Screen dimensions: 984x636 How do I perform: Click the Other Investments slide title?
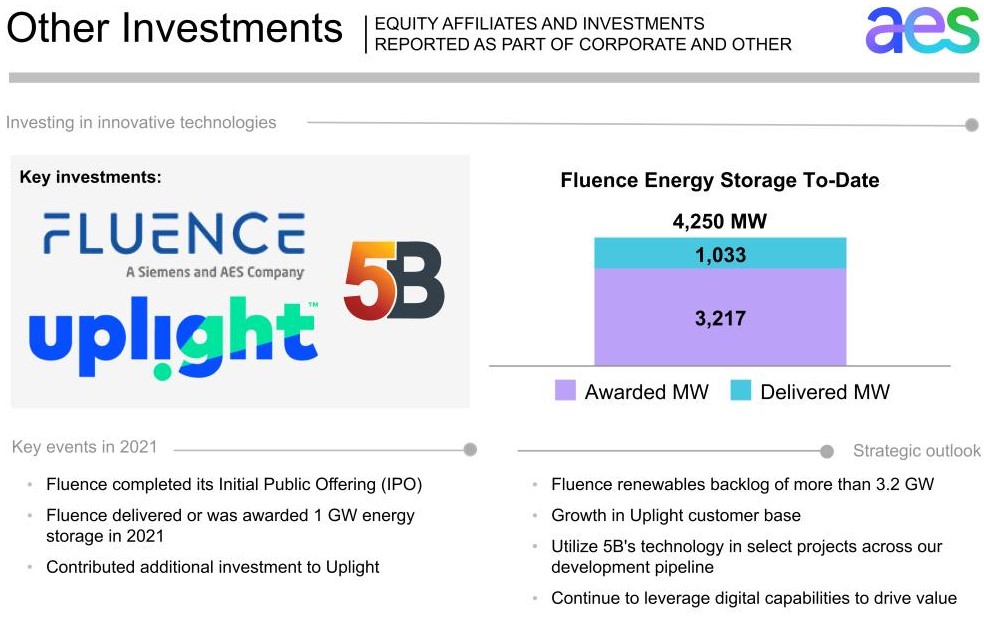(x=174, y=29)
